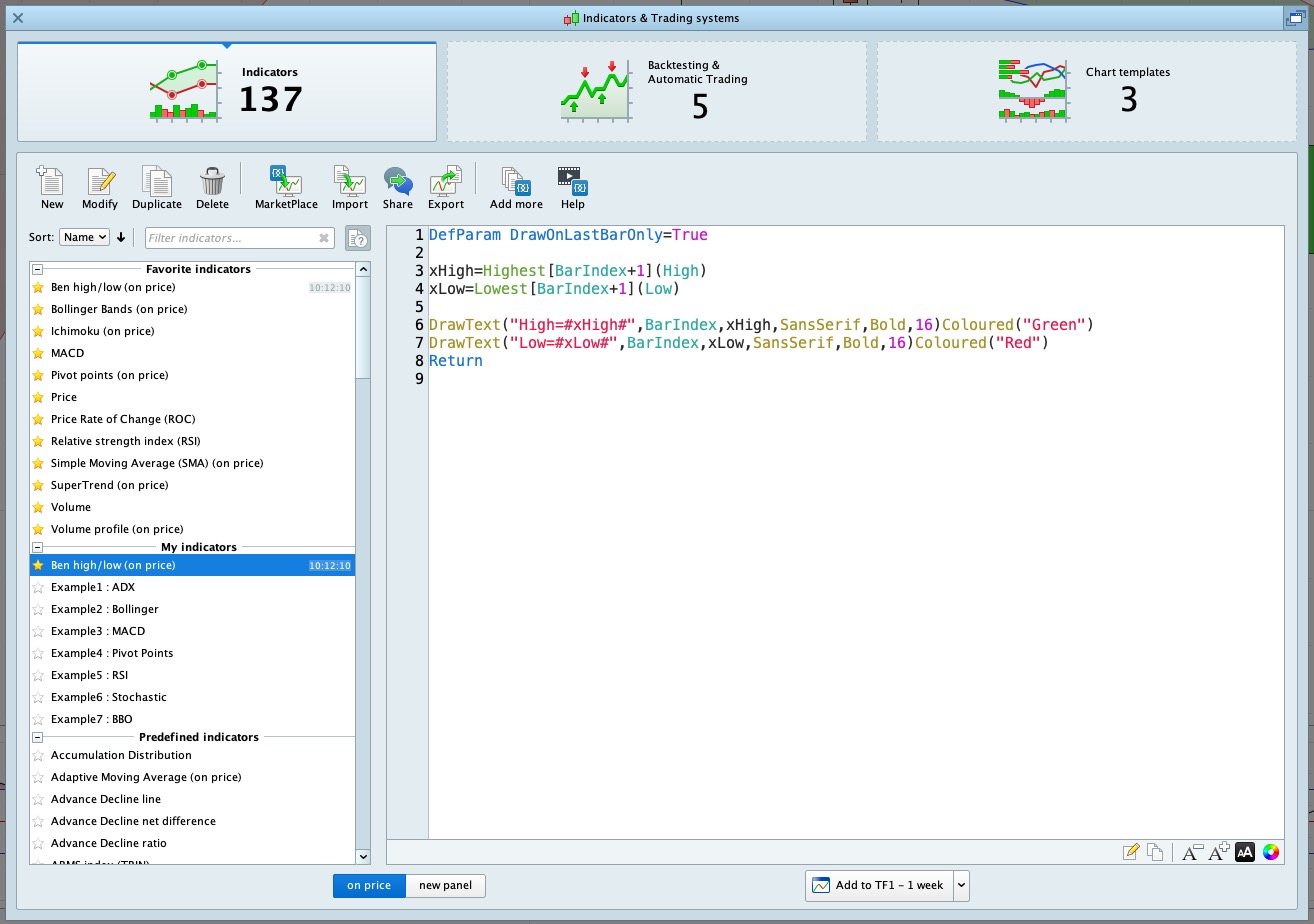
Task: Click the Filter indicators search field
Action: click(x=232, y=238)
